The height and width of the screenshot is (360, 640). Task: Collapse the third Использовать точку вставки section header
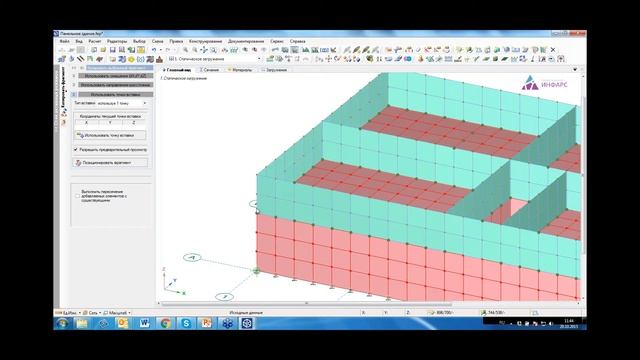(116, 94)
